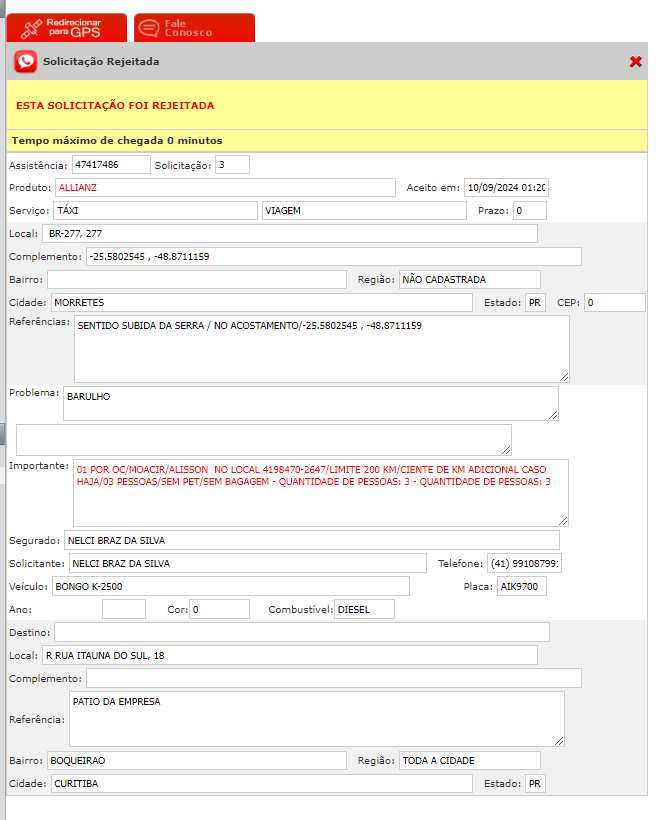Select the Aceito em date field
Image resolution: width=658 pixels, height=820 pixels.
pos(506,188)
